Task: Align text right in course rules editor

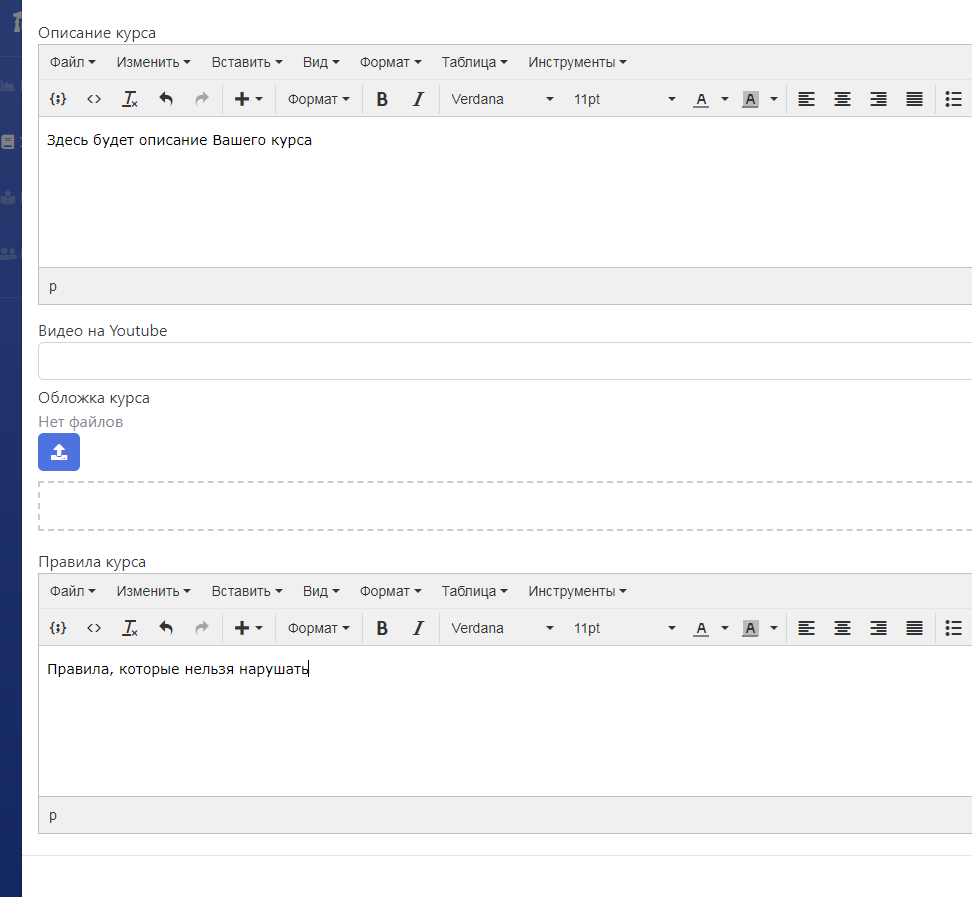Action: tap(878, 628)
